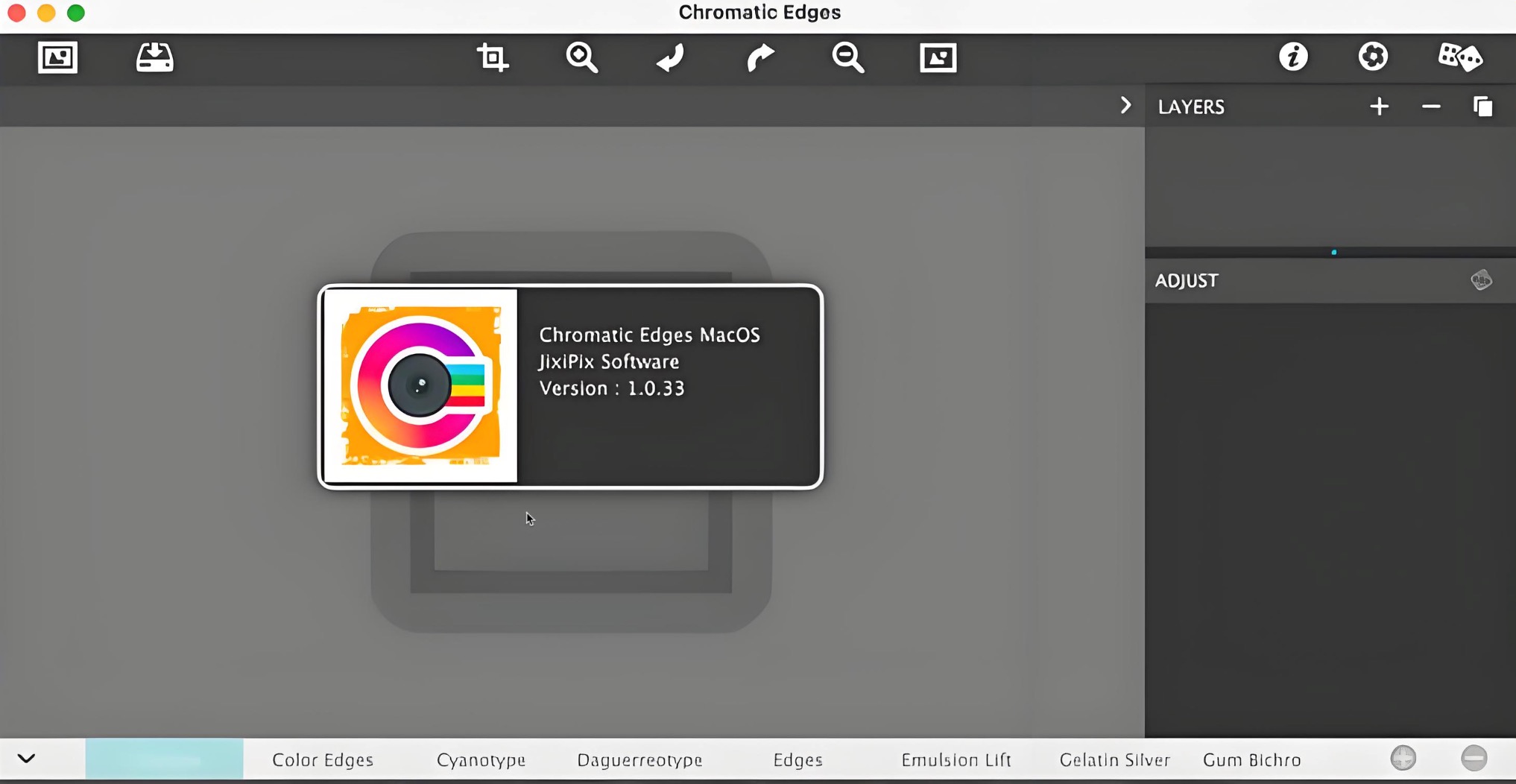Click the toolbar fit-image view icon
This screenshot has width=1516, height=784.
pos(938,57)
